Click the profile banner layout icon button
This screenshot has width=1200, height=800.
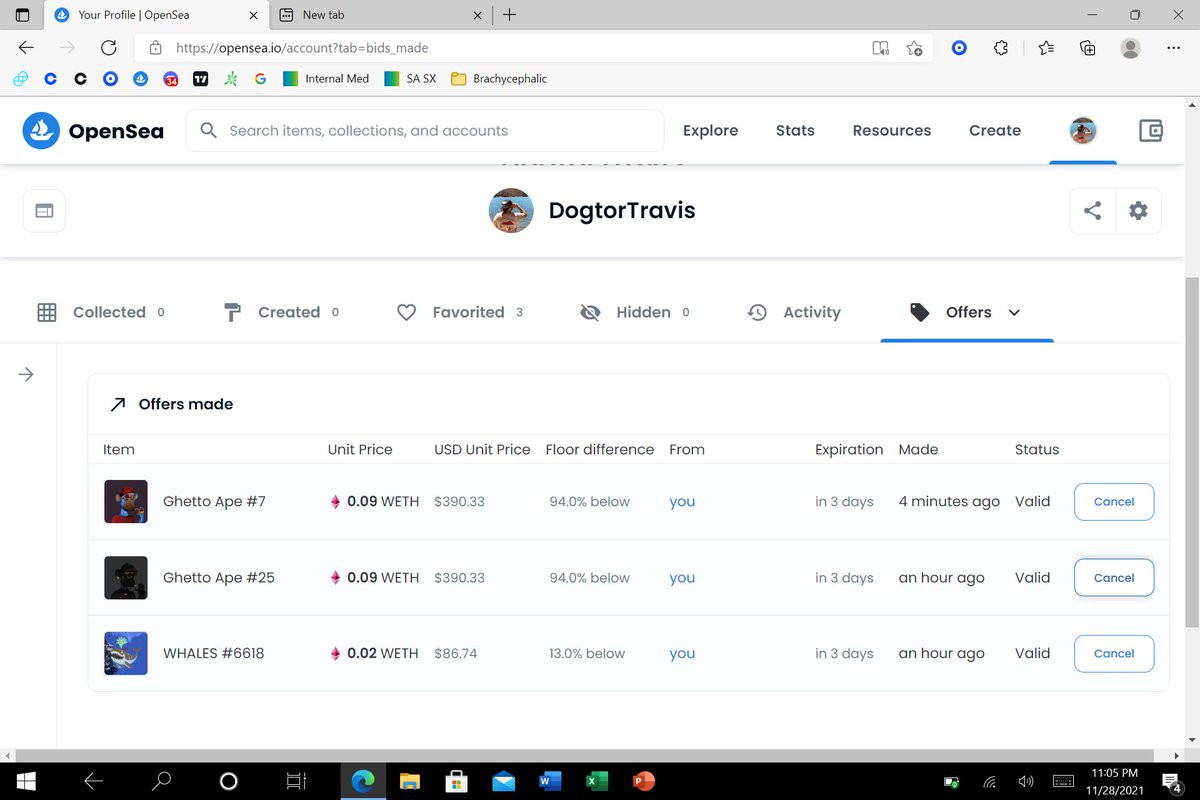point(44,211)
